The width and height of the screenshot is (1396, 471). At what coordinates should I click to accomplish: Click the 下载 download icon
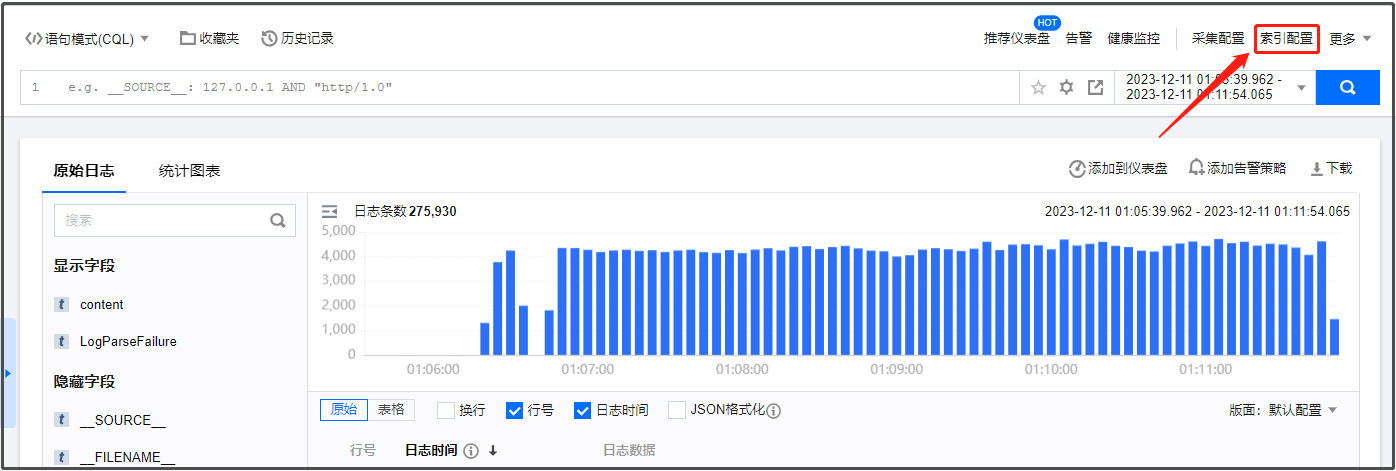point(1317,169)
